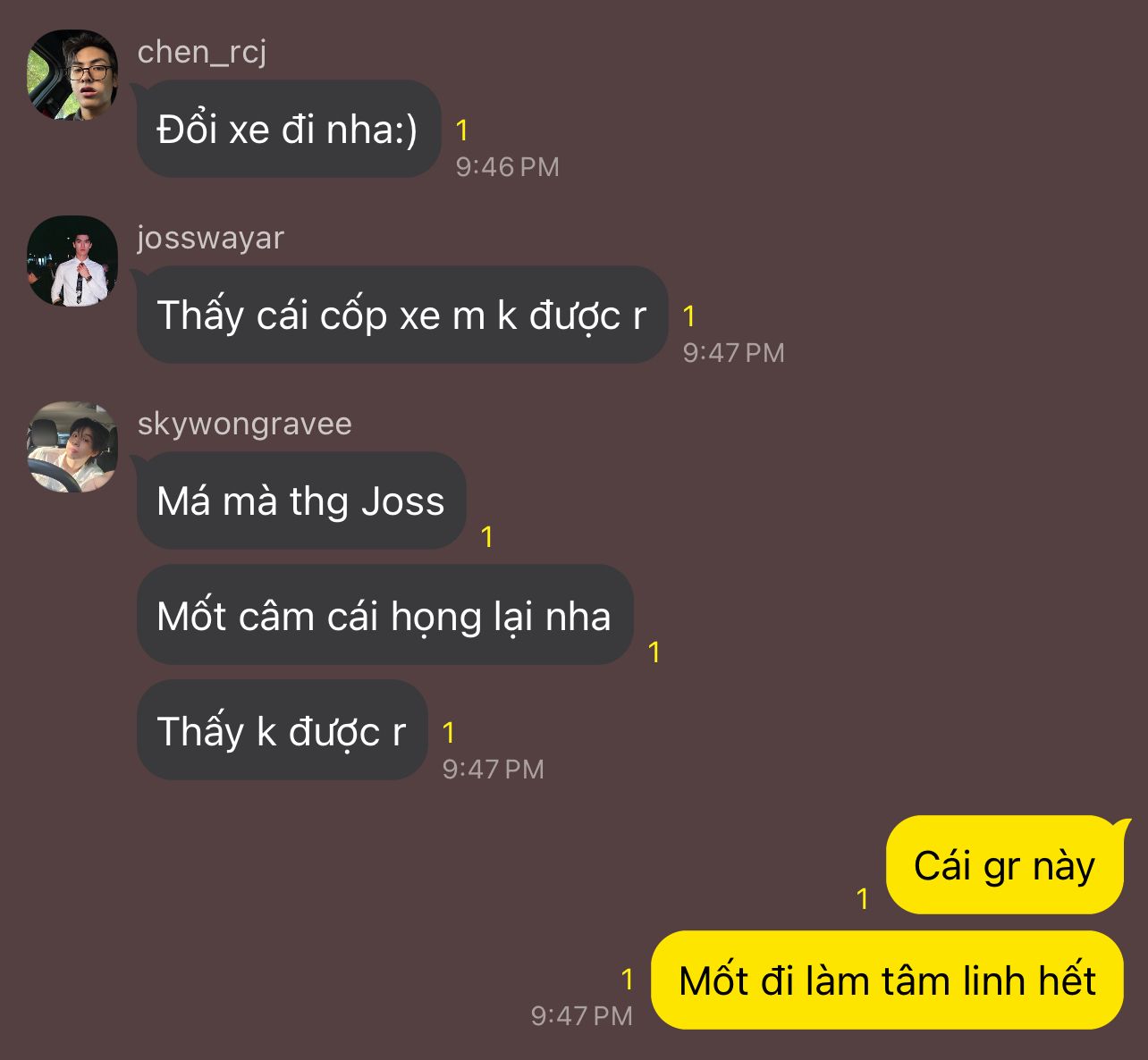Screen dimensions: 1148x1060
Task: Tap unread count next to 'Cái gr này'
Action: click(863, 899)
